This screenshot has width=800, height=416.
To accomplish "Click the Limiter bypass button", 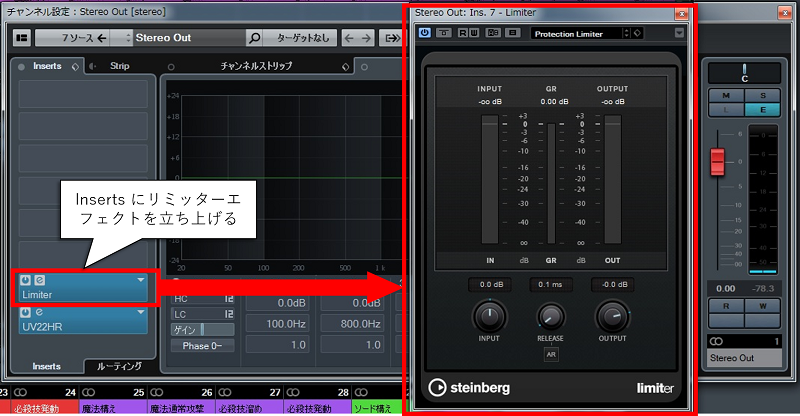I will pos(444,33).
